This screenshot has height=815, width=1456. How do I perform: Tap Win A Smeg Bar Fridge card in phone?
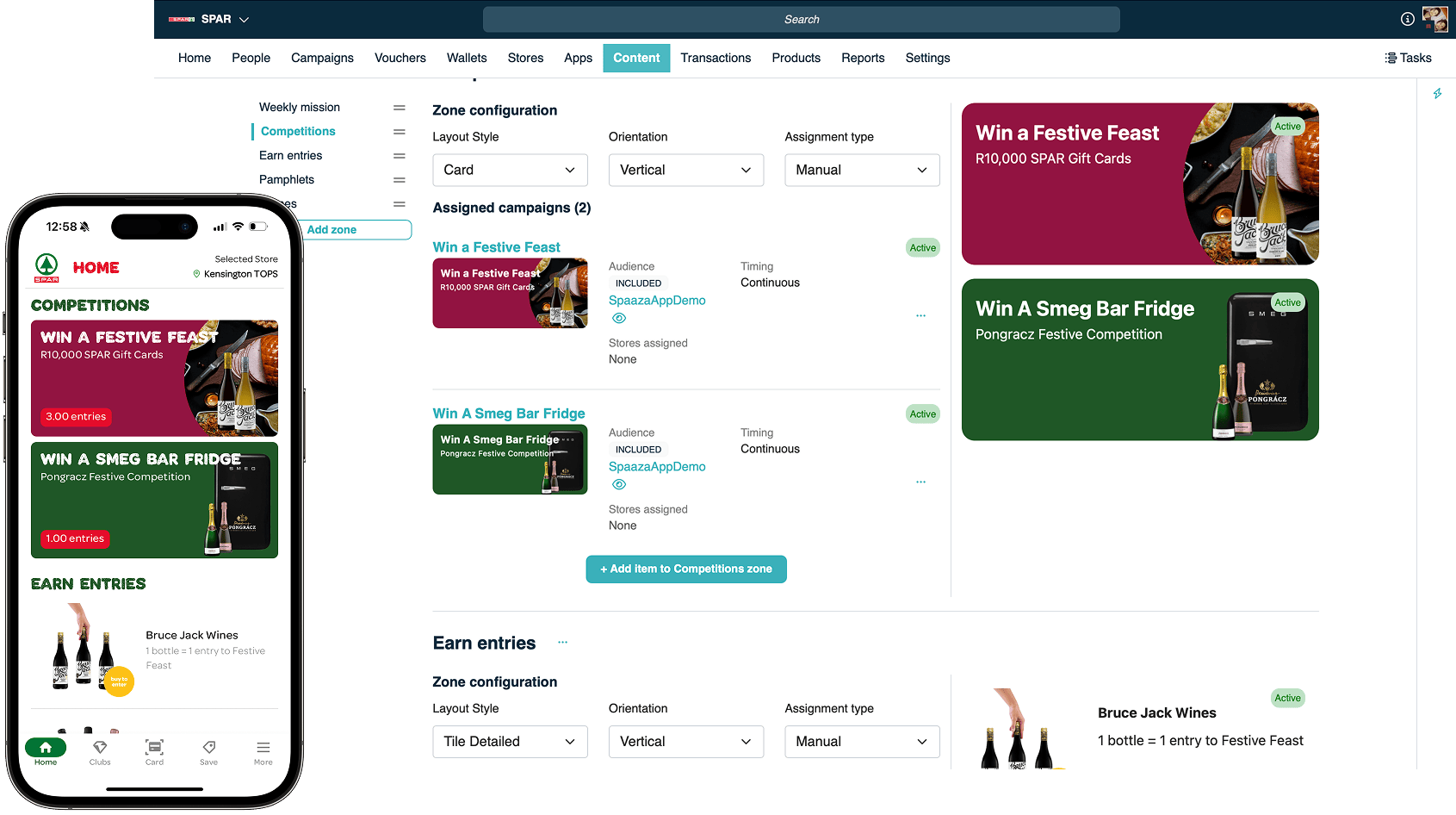pyautogui.click(x=154, y=501)
